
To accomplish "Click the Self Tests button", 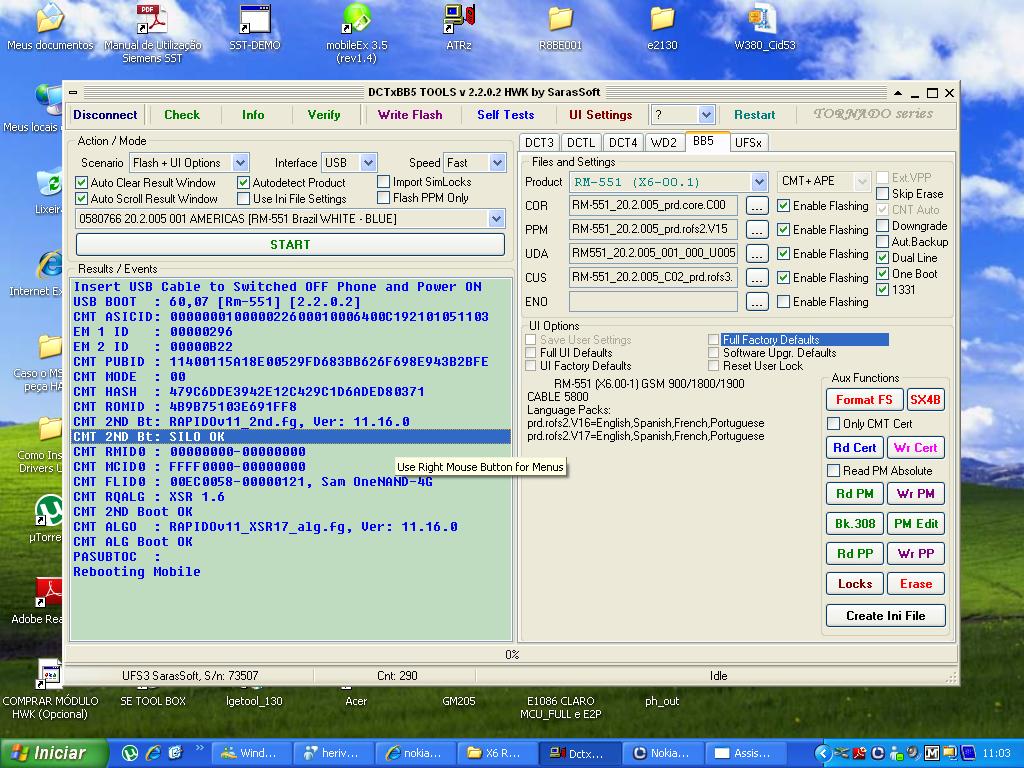I will pyautogui.click(x=505, y=115).
